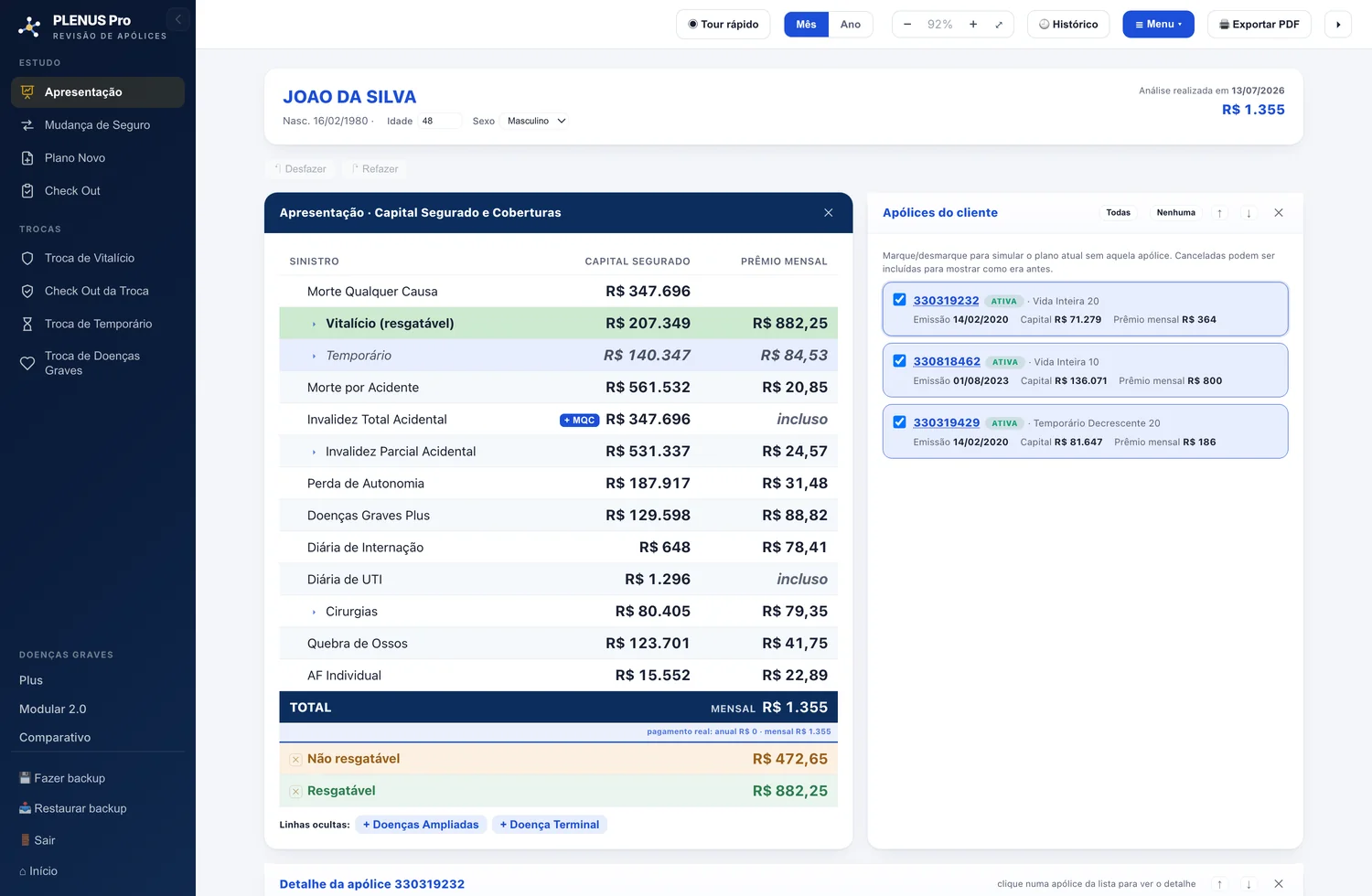This screenshot has height=896, width=1372.
Task: Click the Idade input field
Action: click(439, 121)
